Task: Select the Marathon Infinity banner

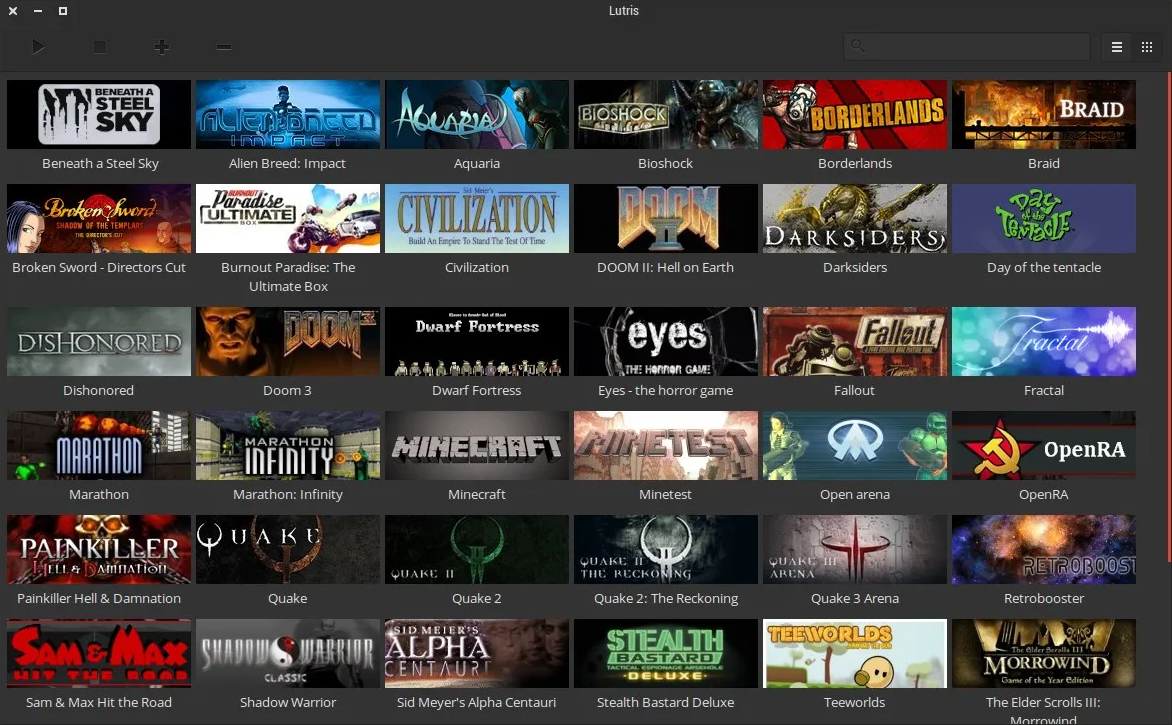Action: [288, 445]
